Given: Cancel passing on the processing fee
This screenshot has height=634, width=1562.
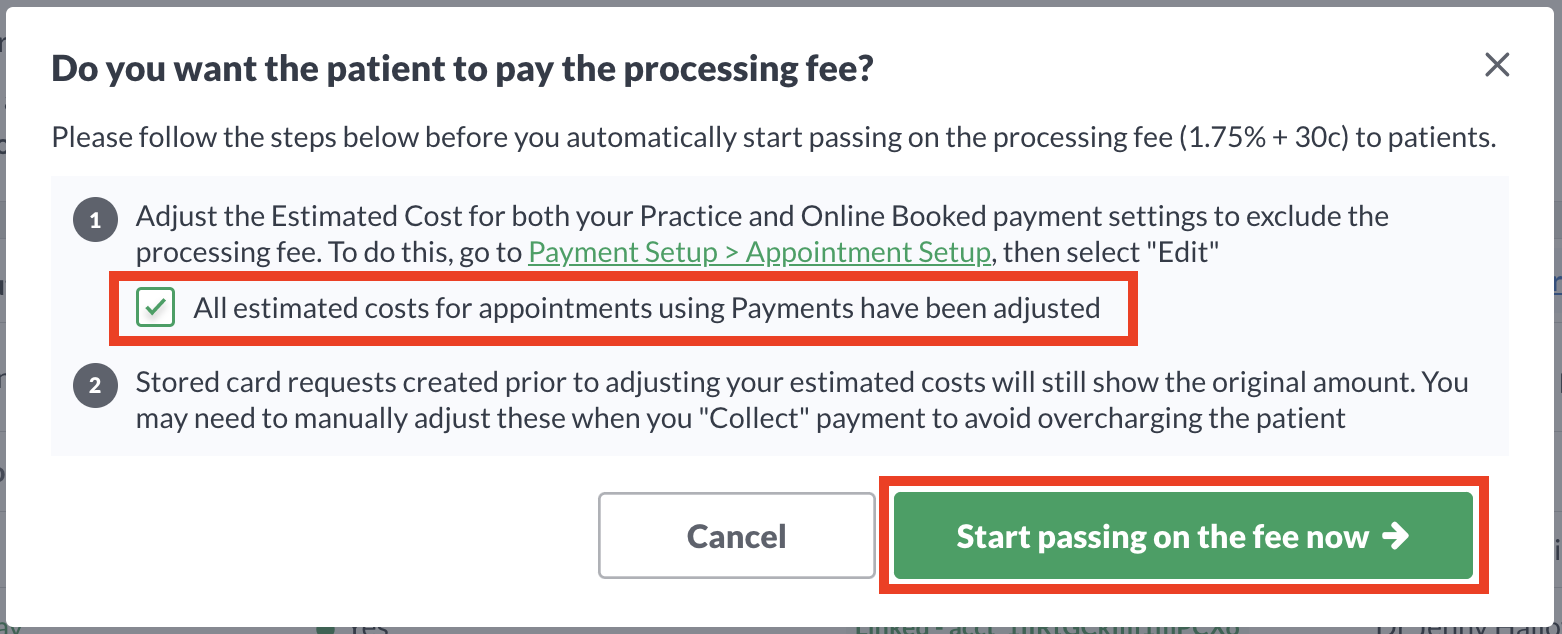Looking at the screenshot, I should click(737, 536).
